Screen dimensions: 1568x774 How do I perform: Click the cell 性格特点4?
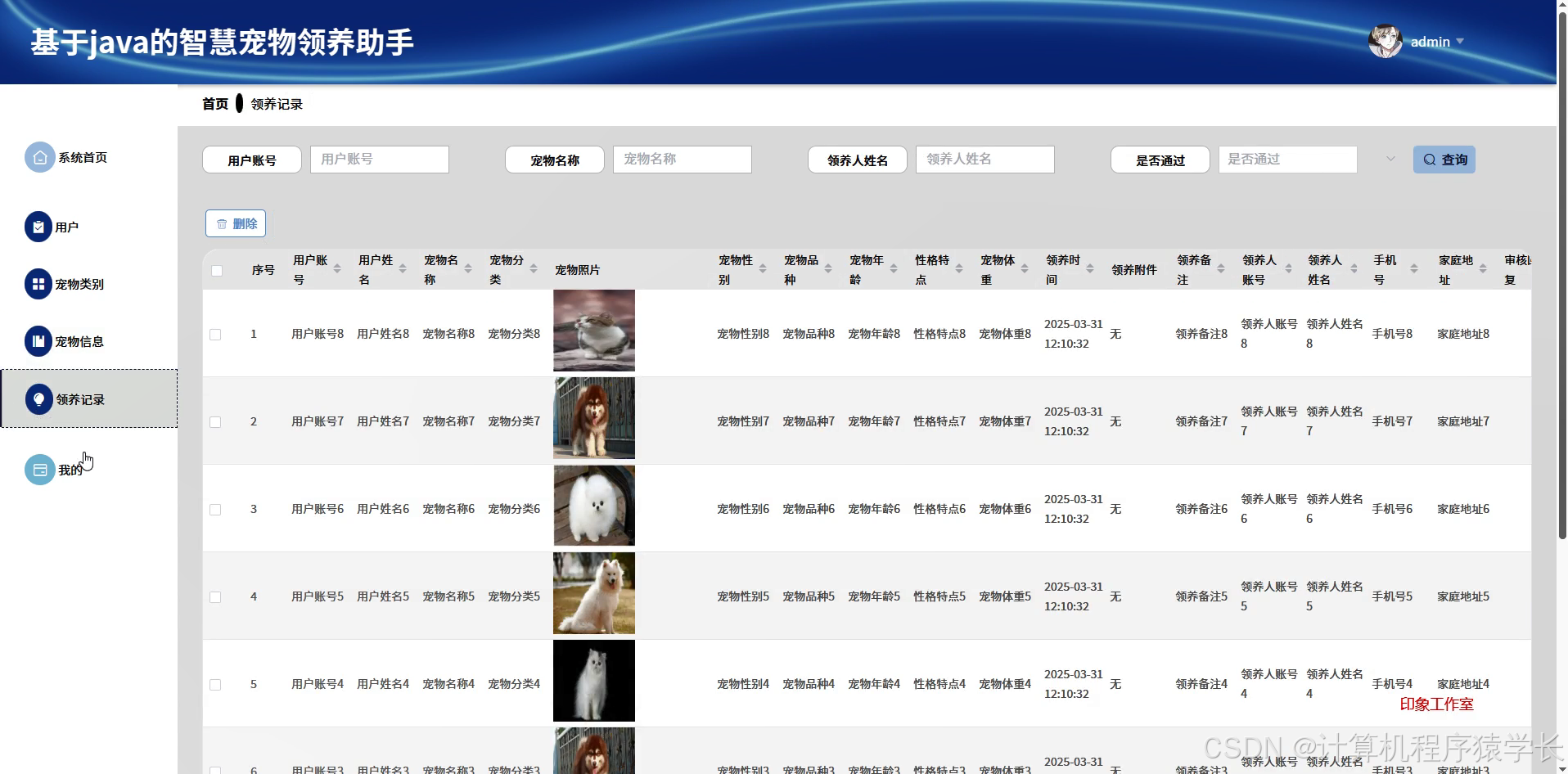[x=939, y=684]
